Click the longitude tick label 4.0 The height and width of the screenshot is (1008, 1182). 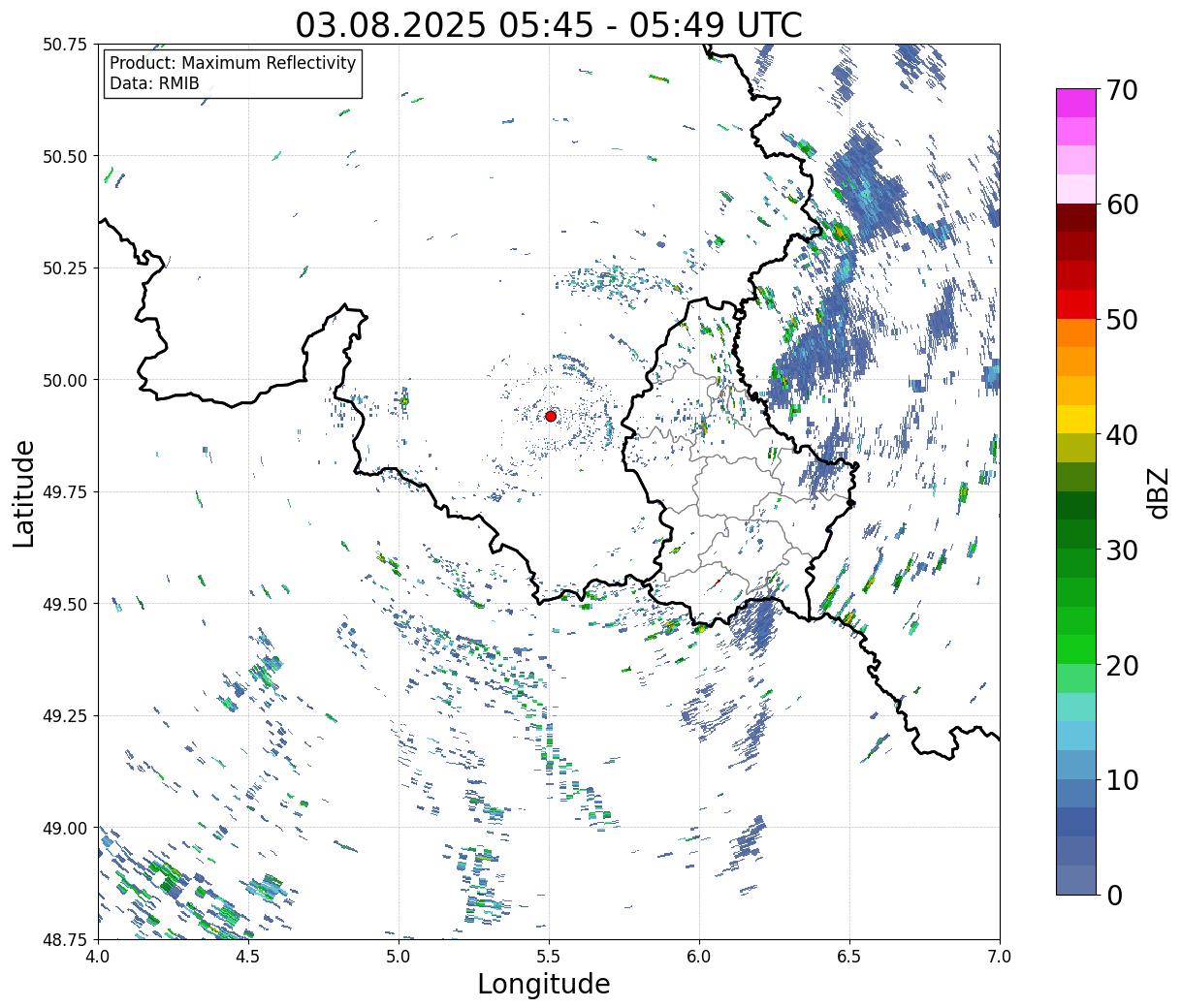[x=98, y=957]
